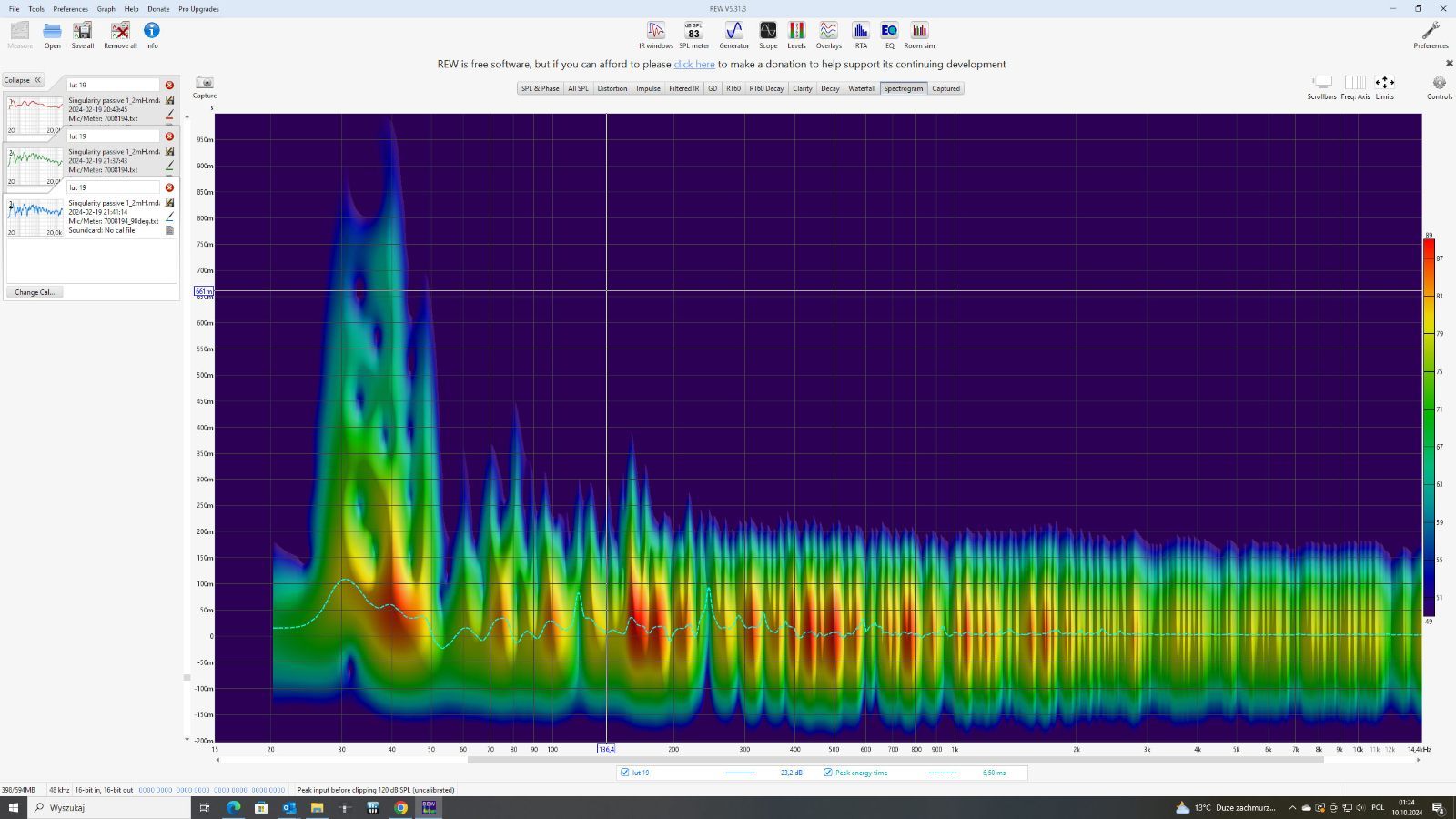Image resolution: width=1456 pixels, height=819 pixels.
Task: Click the spectrogram colour scale bar
Action: (x=1429, y=428)
